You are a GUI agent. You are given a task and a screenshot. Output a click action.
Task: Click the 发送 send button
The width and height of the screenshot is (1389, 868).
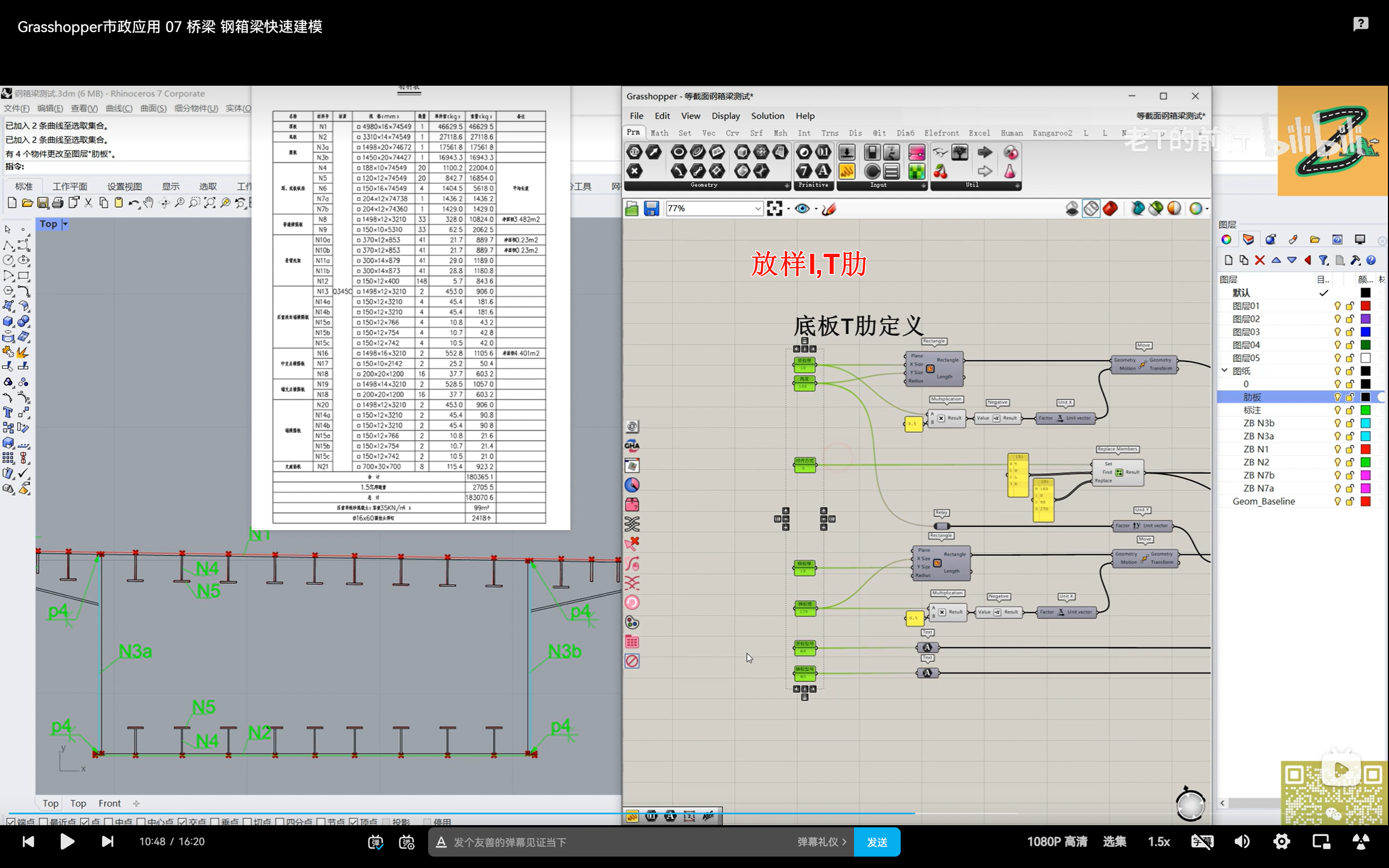[876, 841]
